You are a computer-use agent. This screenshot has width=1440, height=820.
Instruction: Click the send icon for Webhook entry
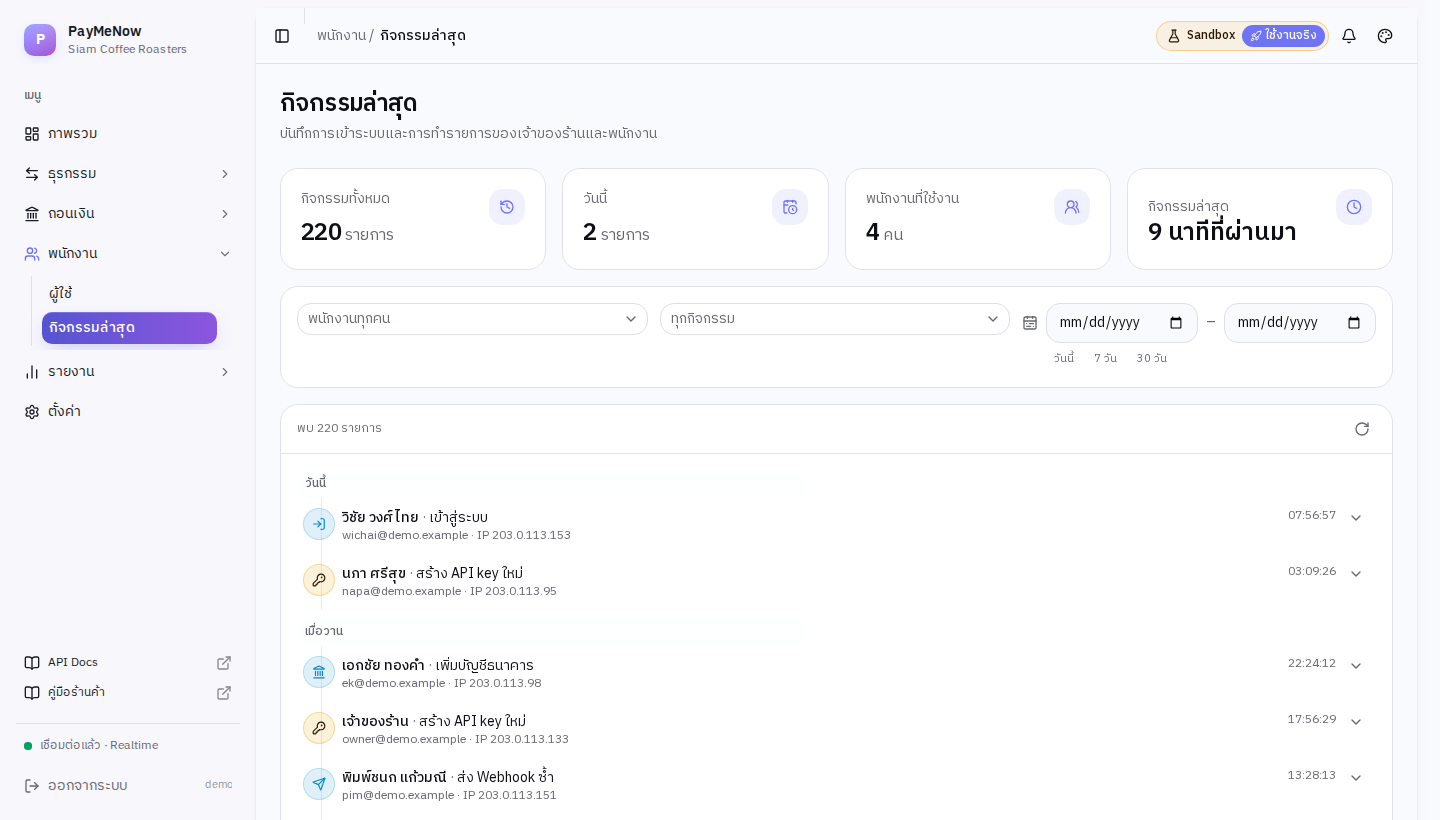pos(319,784)
